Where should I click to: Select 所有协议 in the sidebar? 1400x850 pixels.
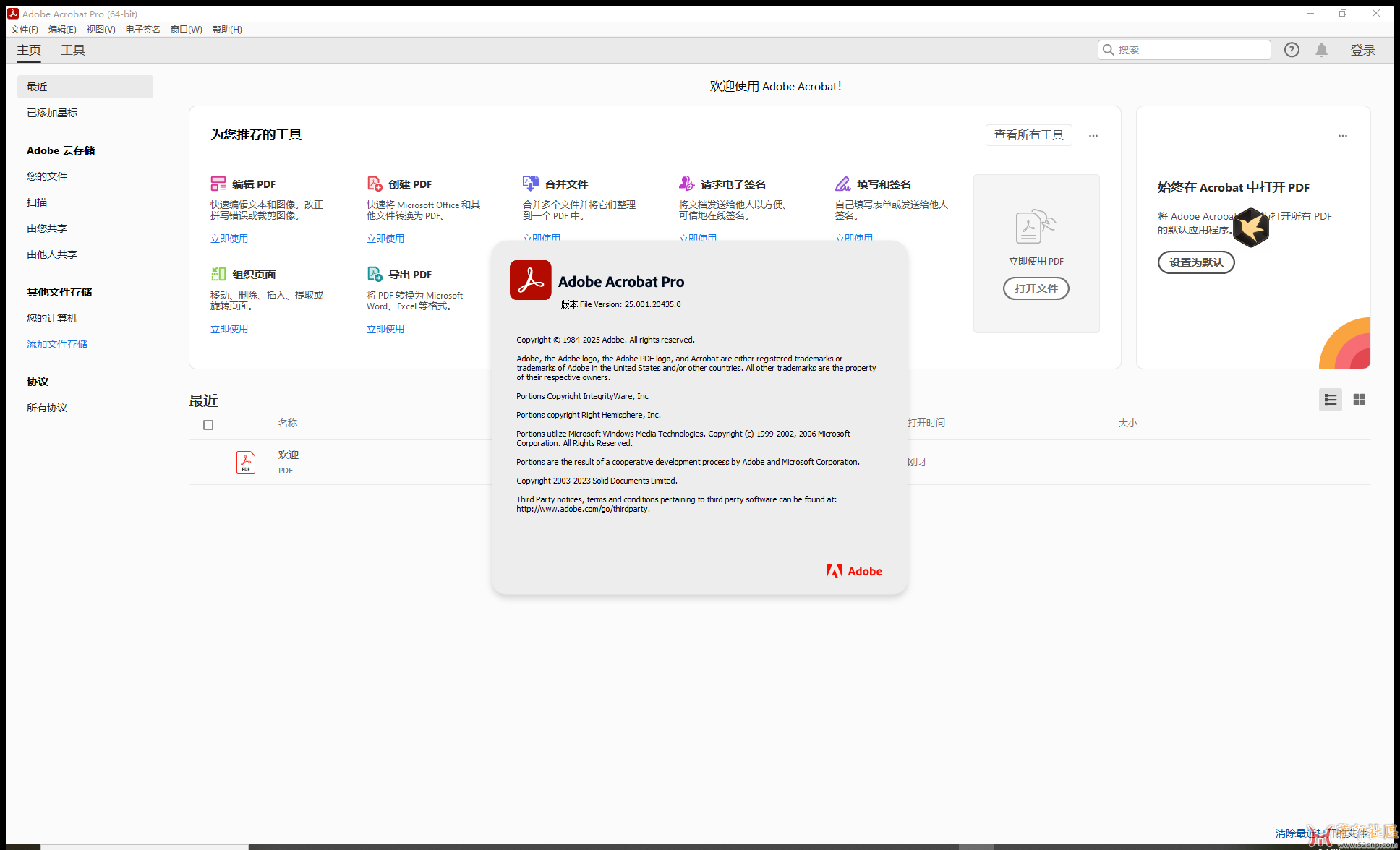[x=47, y=408]
